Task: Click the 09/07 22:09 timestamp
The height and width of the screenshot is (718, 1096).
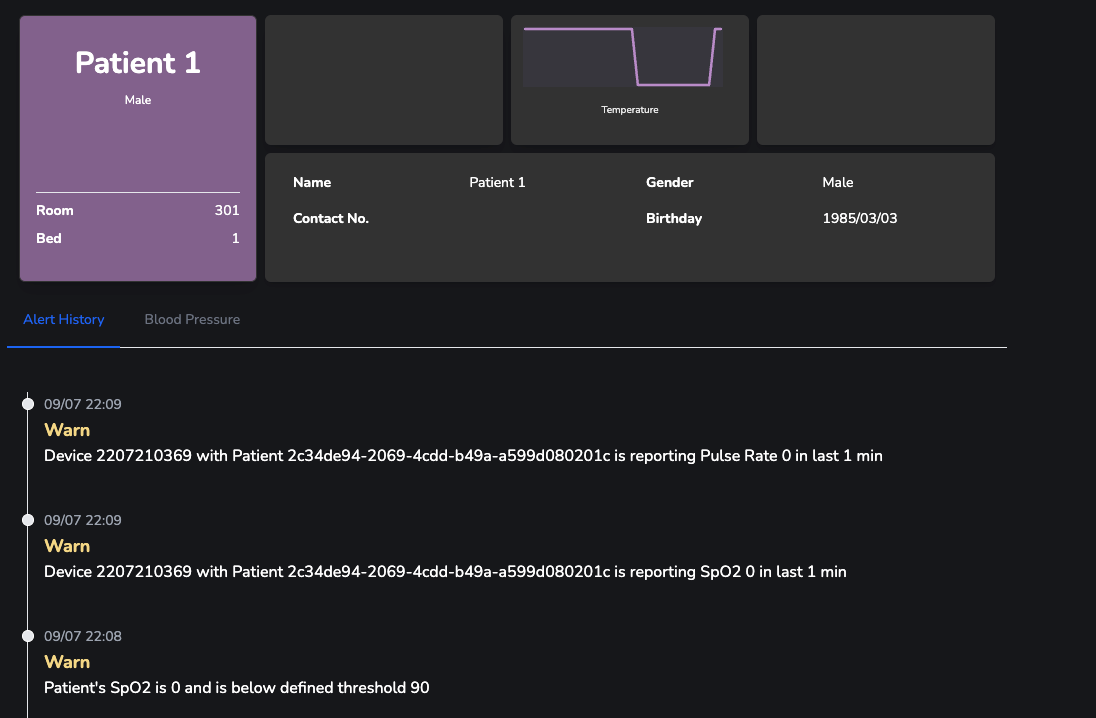Action: (82, 404)
